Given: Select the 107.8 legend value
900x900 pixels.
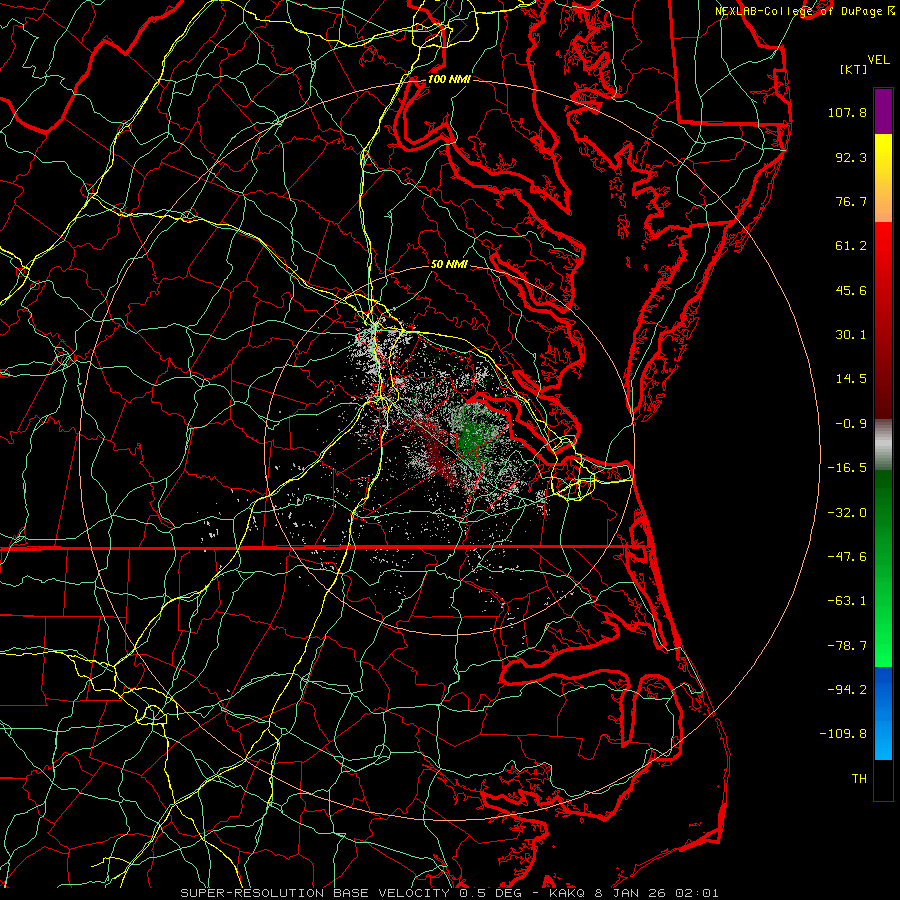Looking at the screenshot, I should pos(847,112).
